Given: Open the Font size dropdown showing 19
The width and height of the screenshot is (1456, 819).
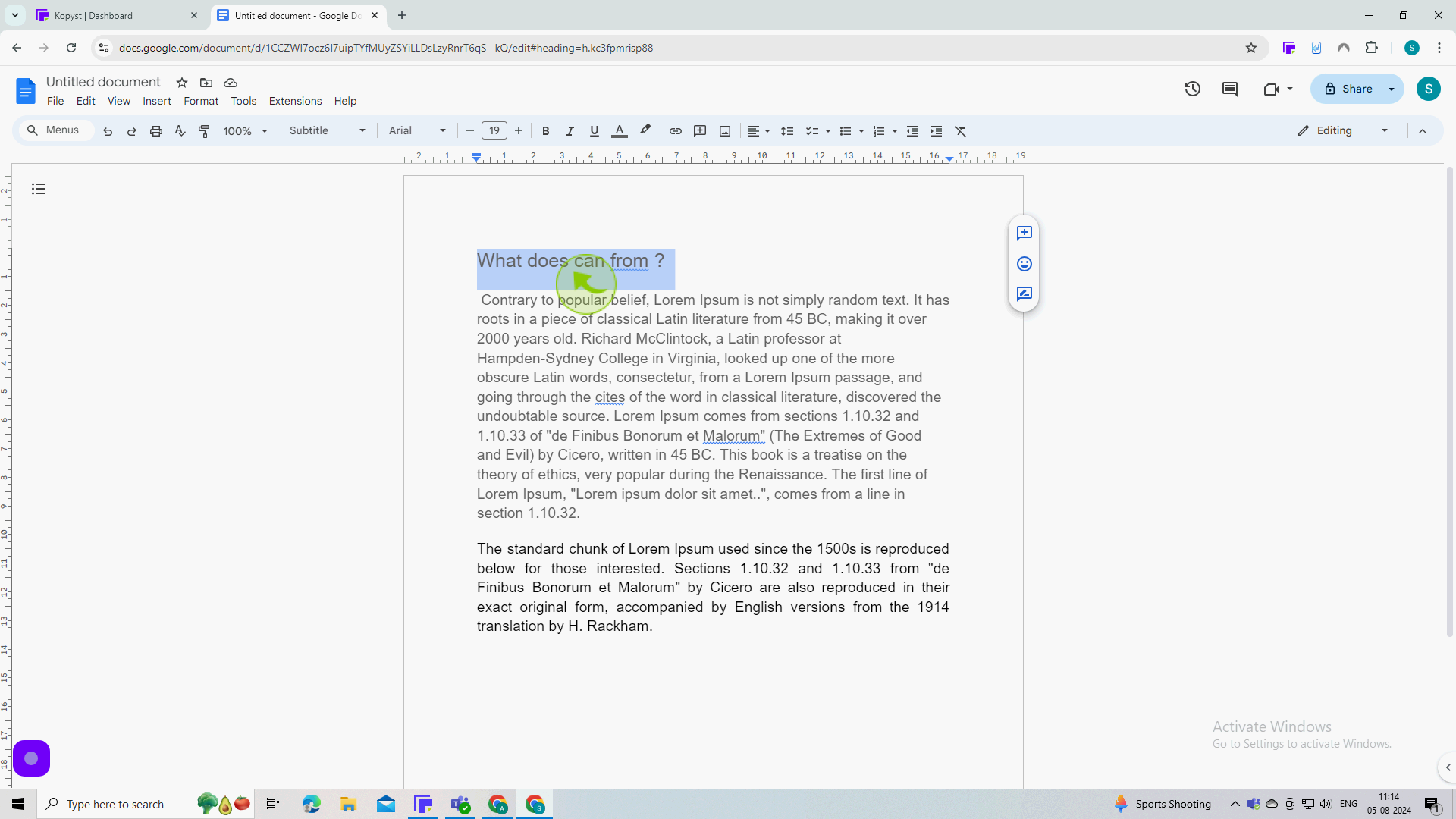Looking at the screenshot, I should (x=494, y=131).
